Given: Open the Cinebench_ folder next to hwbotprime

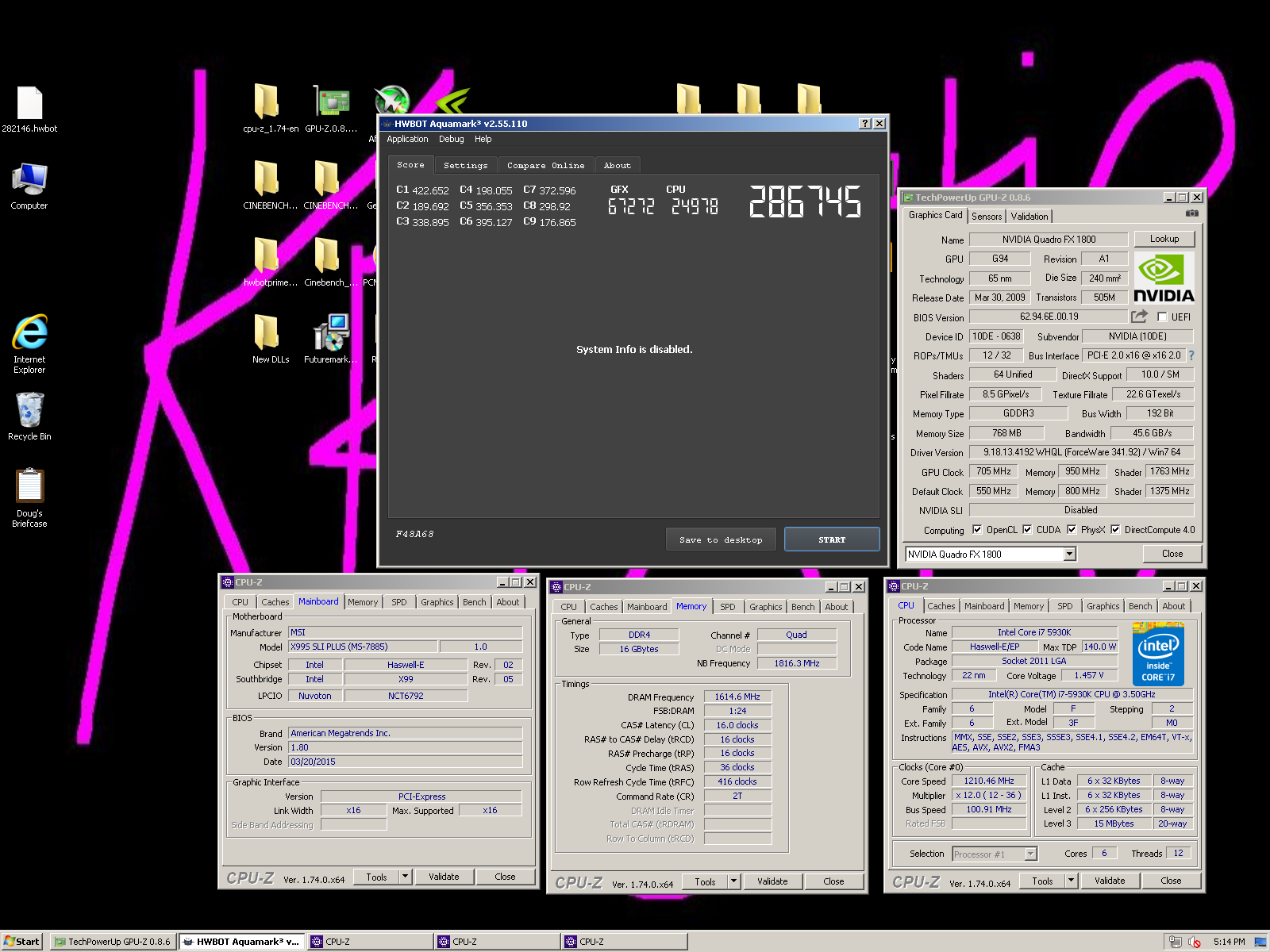Looking at the screenshot, I should coord(331,263).
